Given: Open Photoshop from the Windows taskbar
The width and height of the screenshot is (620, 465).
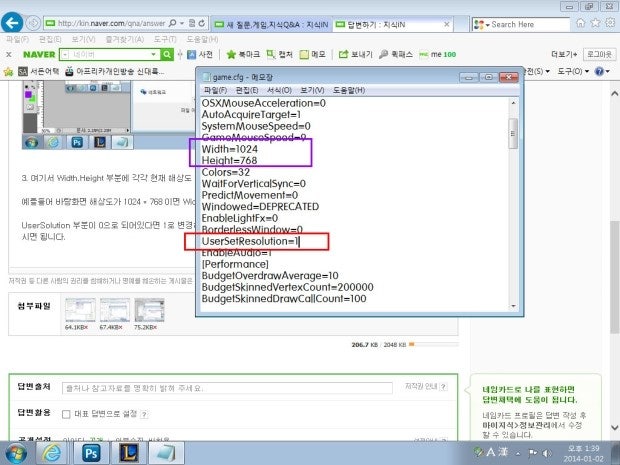Looking at the screenshot, I should (x=91, y=452).
